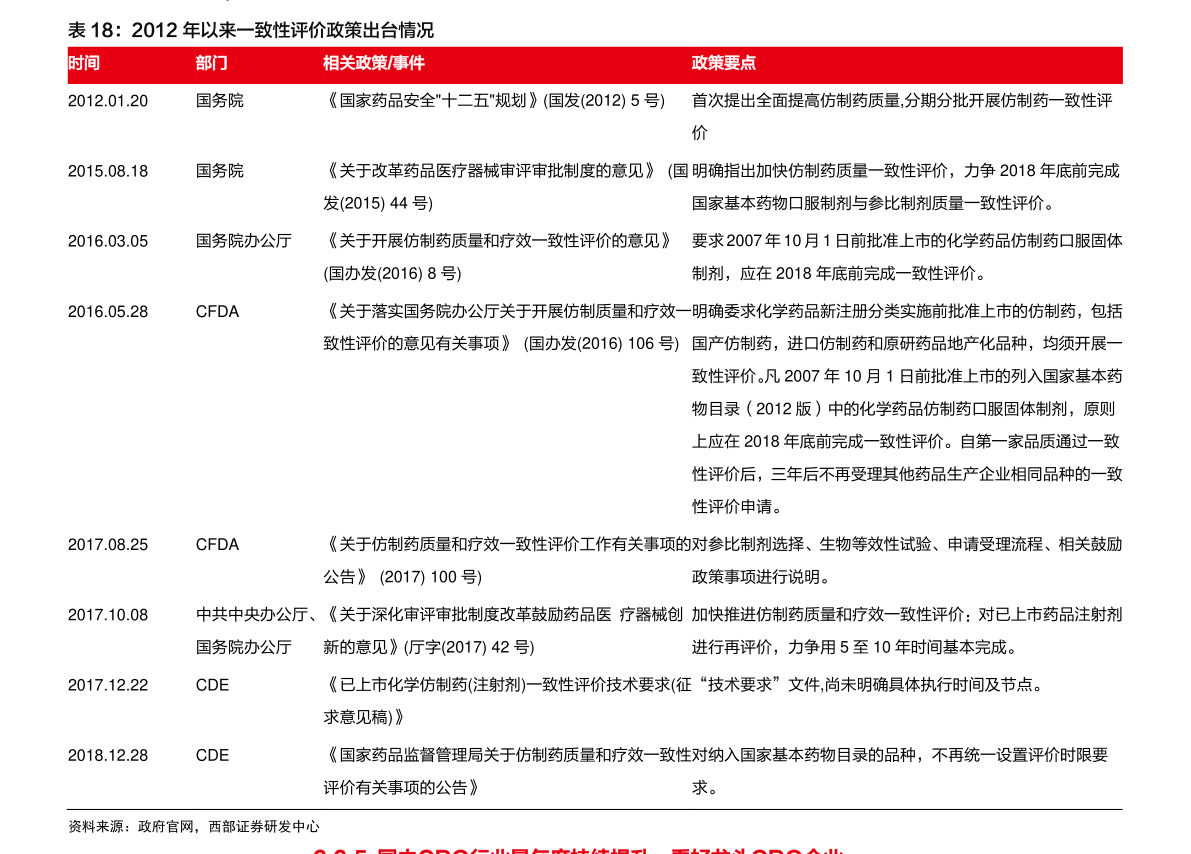Click the 《已上市化学仿制药(注射剂)一致性评价技术要求 policy text

507,685
